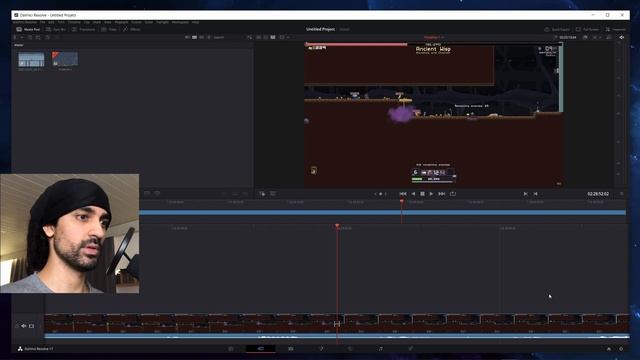Click the upper timeline playhead marker
This screenshot has height=360, width=640.
402,202
